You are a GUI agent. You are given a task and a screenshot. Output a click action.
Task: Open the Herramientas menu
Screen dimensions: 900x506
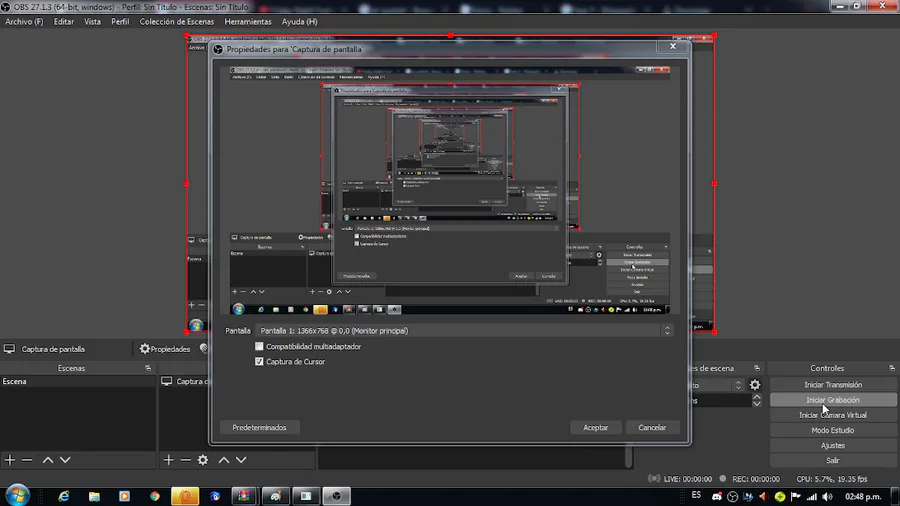click(248, 22)
